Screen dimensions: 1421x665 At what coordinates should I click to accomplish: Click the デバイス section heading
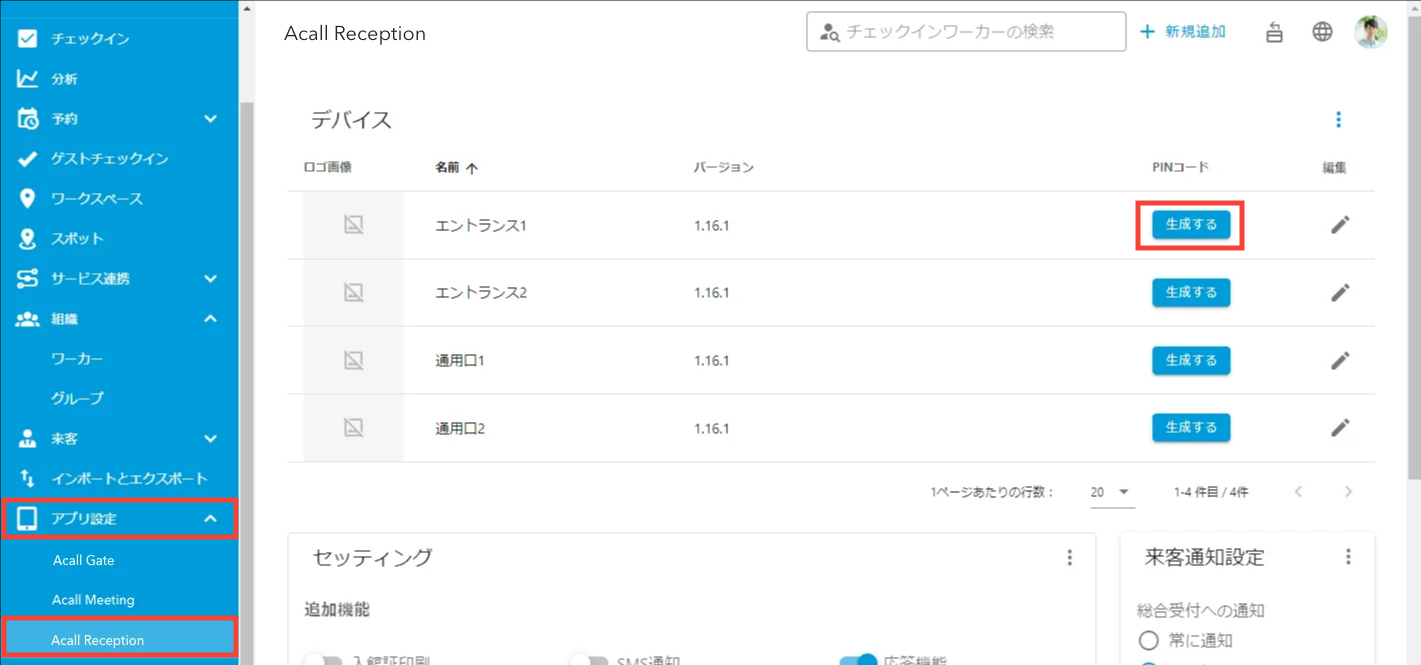point(351,120)
